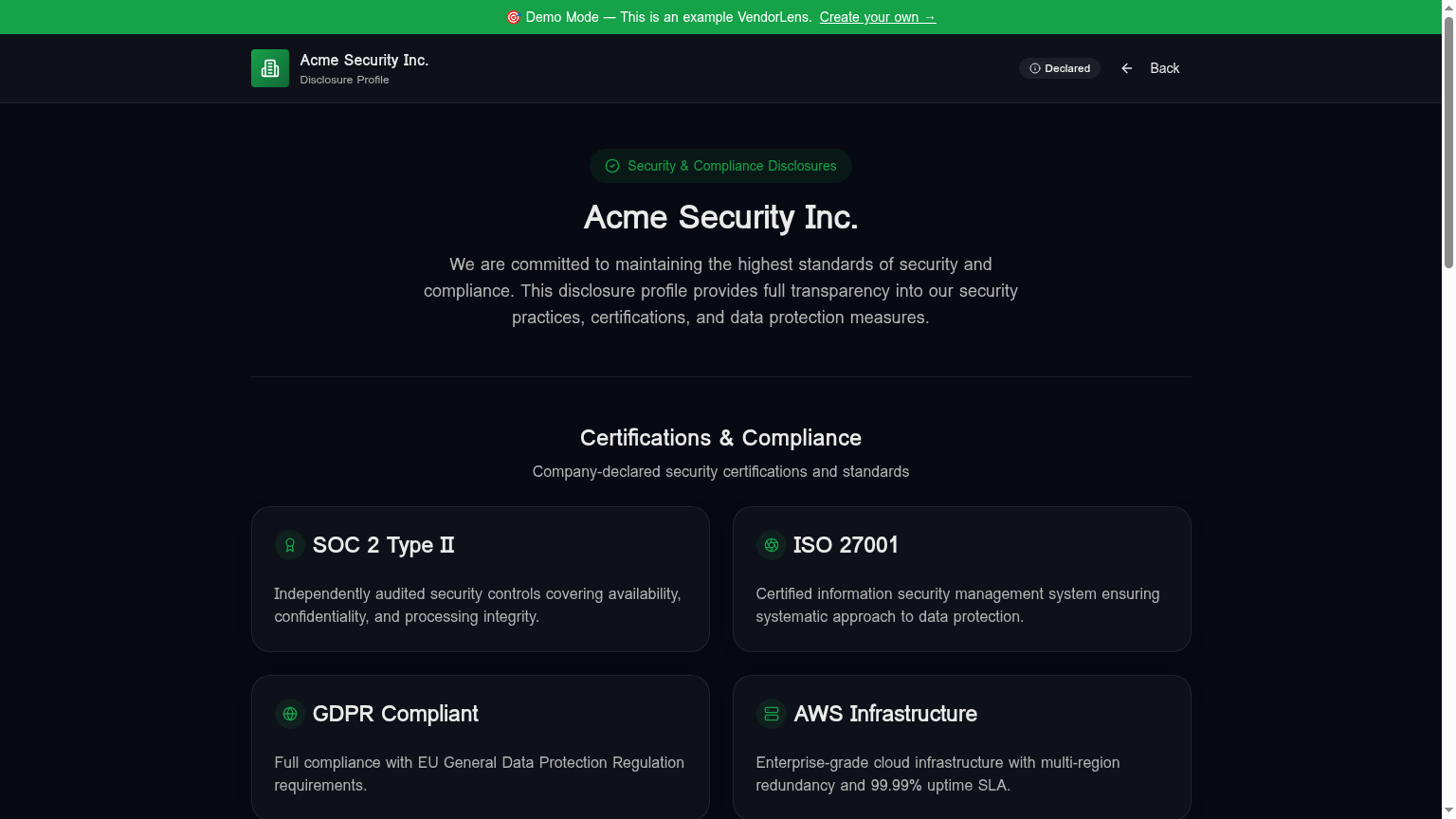Image resolution: width=1456 pixels, height=819 pixels.
Task: Click the ISO 27001 aperture icon
Action: pos(772,545)
